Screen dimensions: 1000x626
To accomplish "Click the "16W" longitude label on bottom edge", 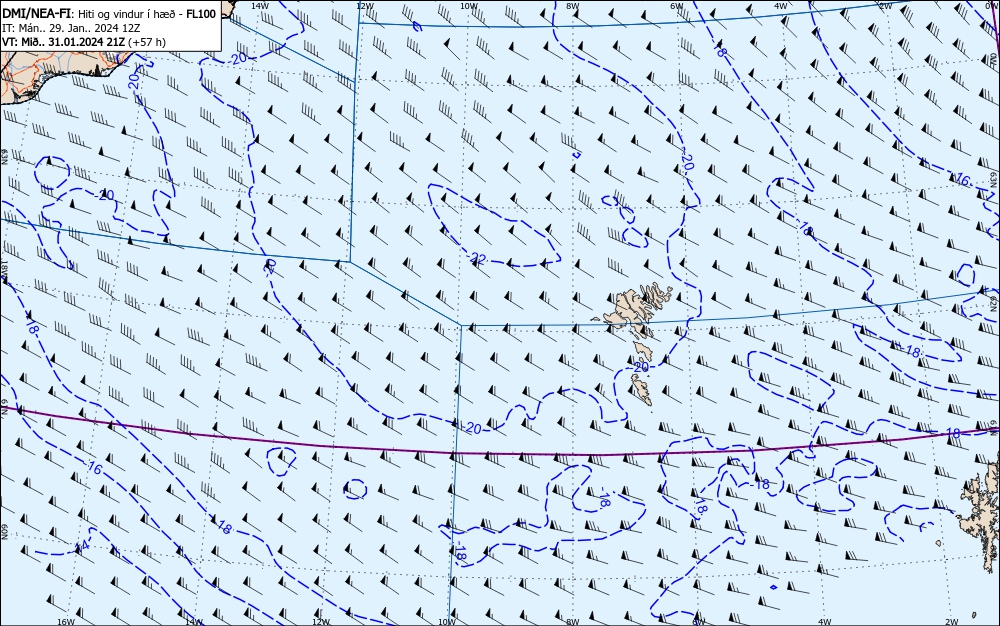I will (66, 622).
